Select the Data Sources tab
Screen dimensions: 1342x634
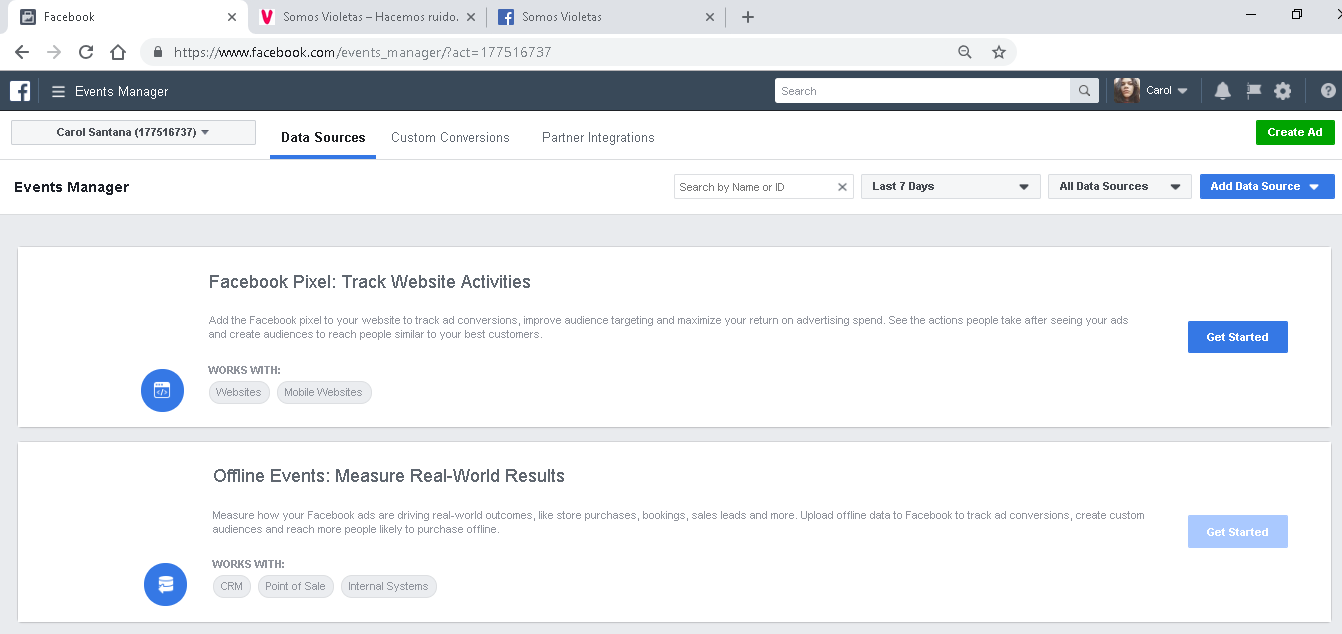pos(323,138)
